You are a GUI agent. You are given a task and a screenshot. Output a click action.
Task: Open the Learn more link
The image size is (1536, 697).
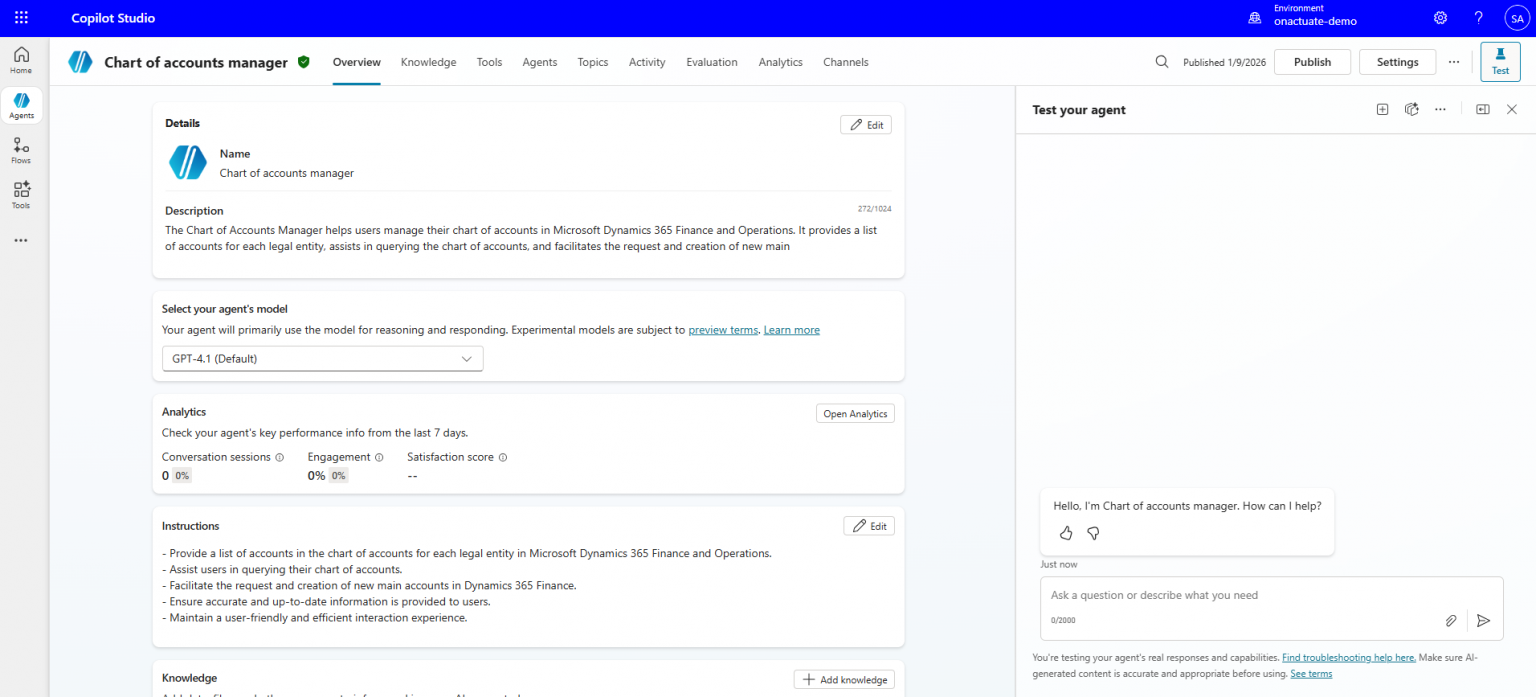792,330
